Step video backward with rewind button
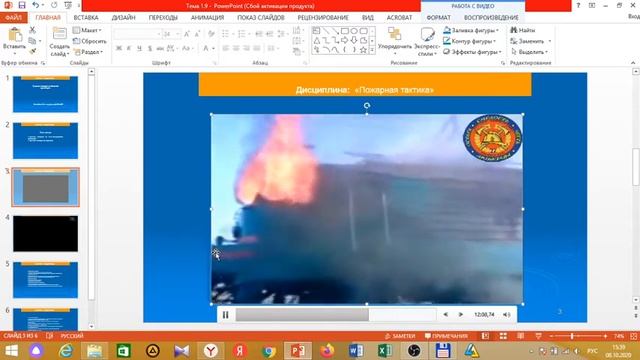The width and height of the screenshot is (640, 360). point(445,315)
